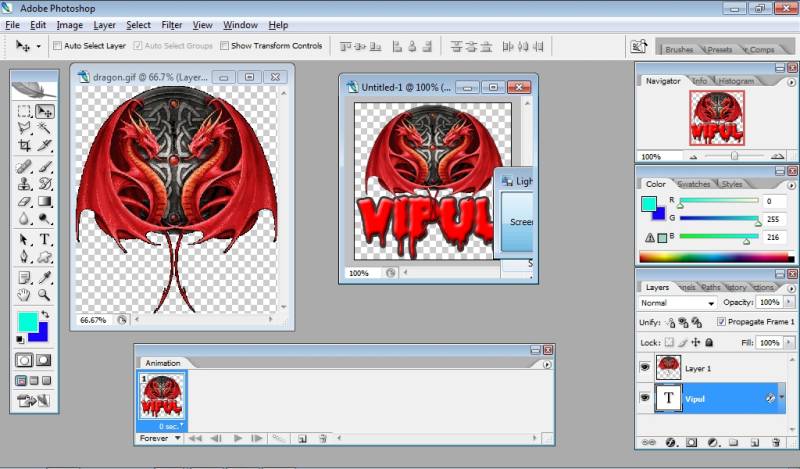
Task: Select the Clone Stamp tool
Action: (24, 184)
